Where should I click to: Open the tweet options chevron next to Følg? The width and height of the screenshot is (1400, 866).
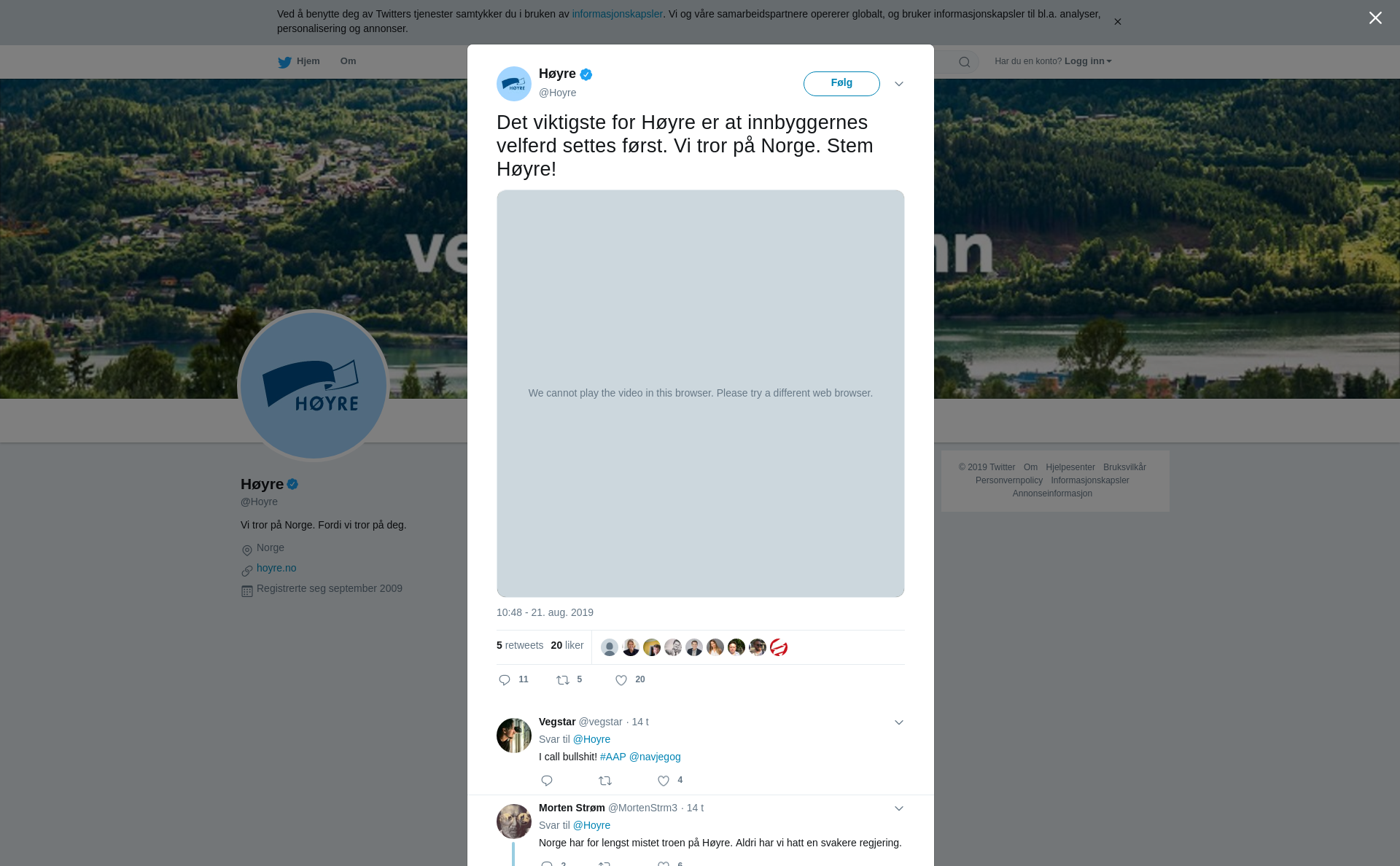point(899,84)
